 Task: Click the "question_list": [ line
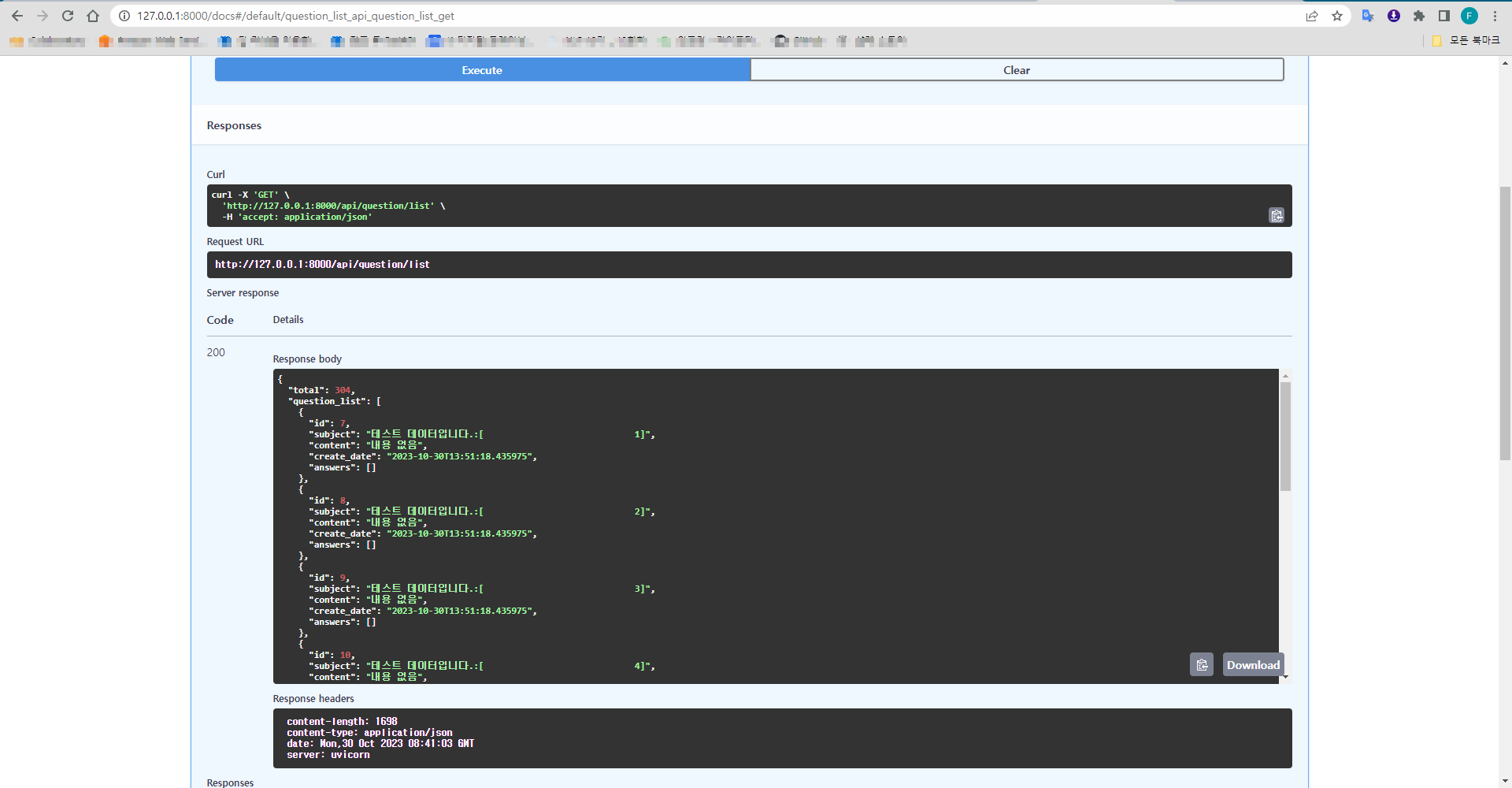[x=335, y=401]
